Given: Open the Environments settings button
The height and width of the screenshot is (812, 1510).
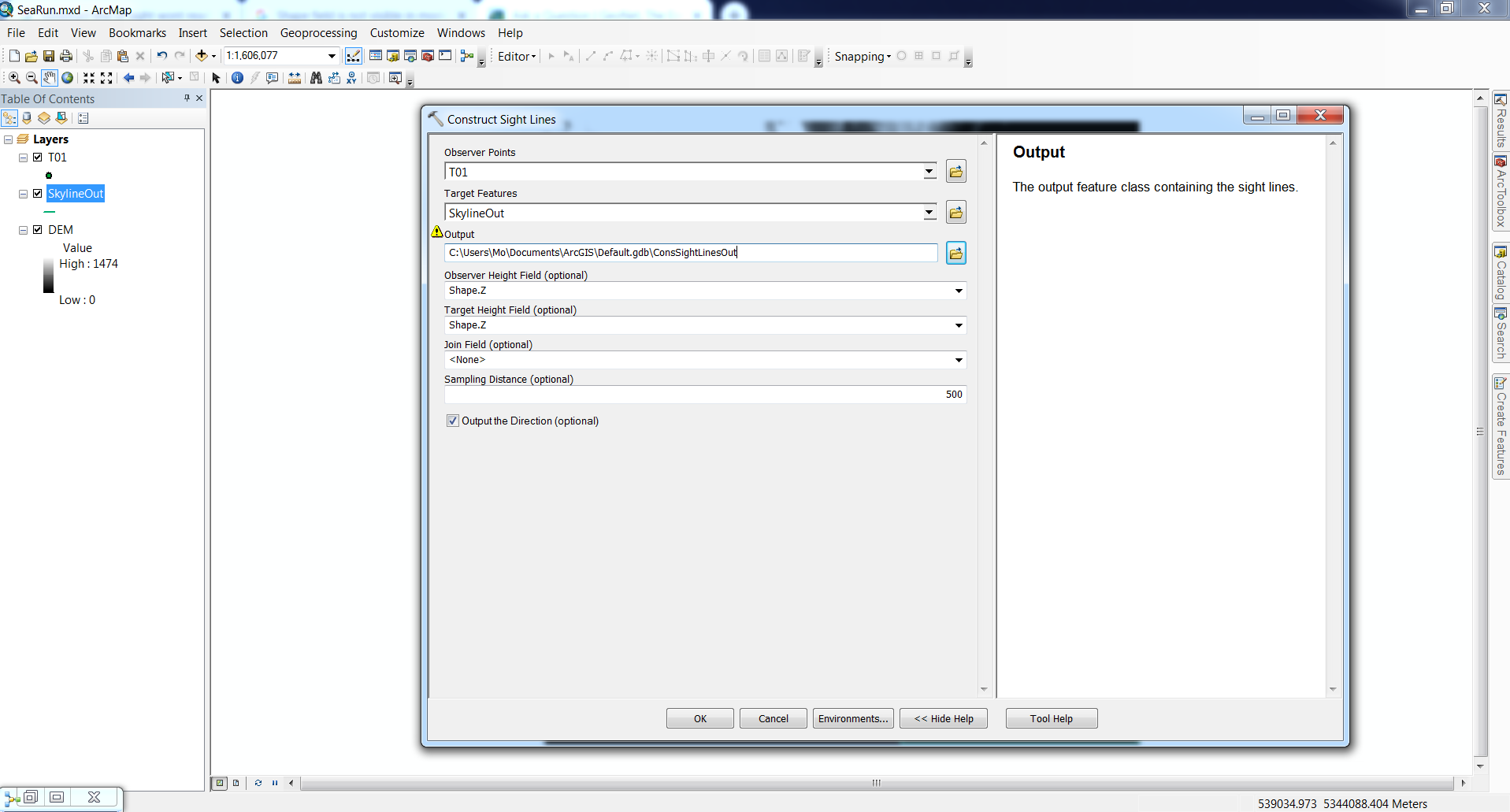Looking at the screenshot, I should click(x=853, y=718).
